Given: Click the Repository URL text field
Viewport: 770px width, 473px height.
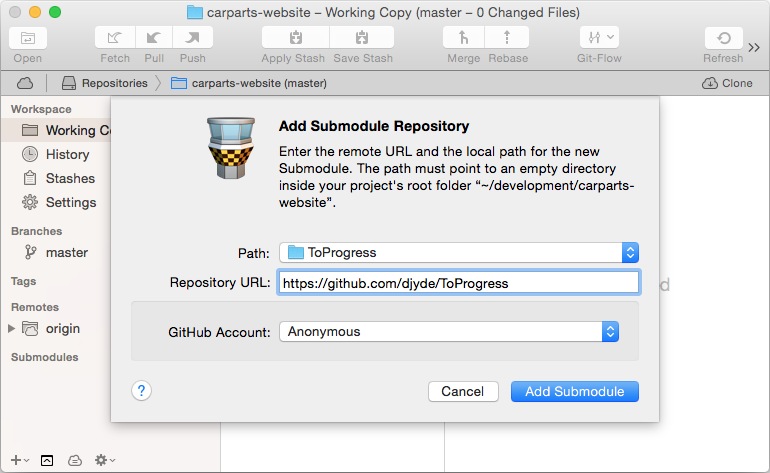Looking at the screenshot, I should click(458, 283).
